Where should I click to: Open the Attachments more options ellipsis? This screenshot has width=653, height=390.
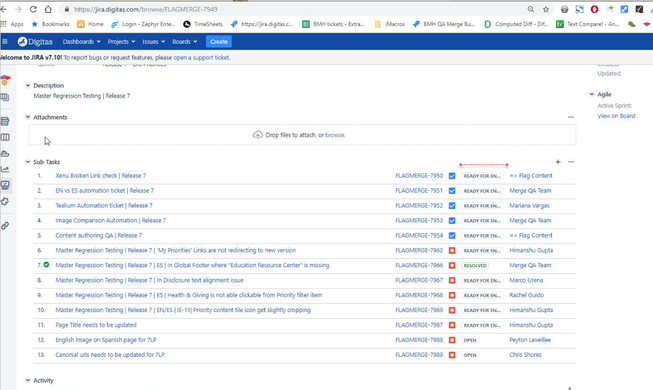click(x=571, y=117)
